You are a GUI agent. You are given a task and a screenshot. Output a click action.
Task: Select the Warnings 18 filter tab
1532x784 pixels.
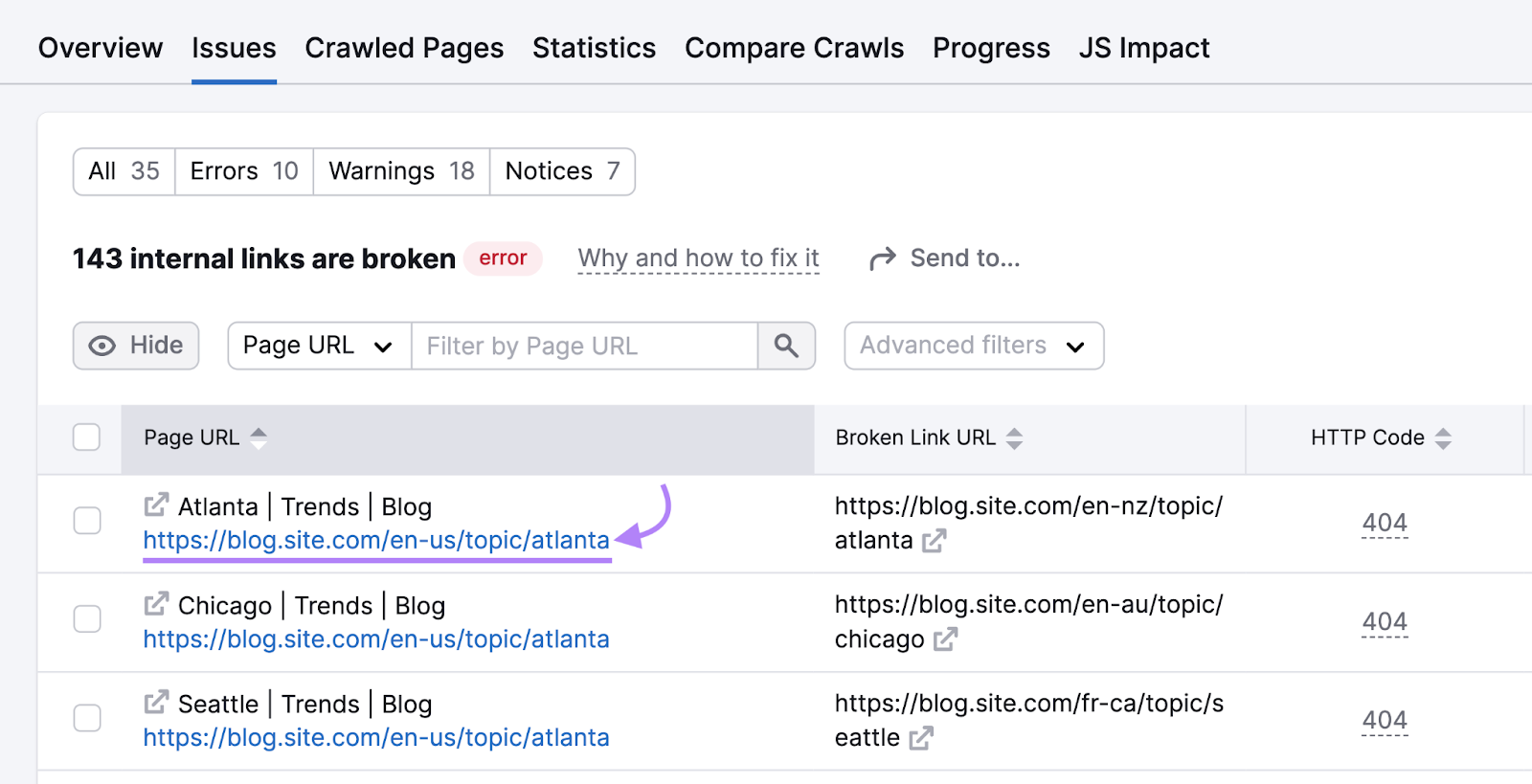coord(401,171)
